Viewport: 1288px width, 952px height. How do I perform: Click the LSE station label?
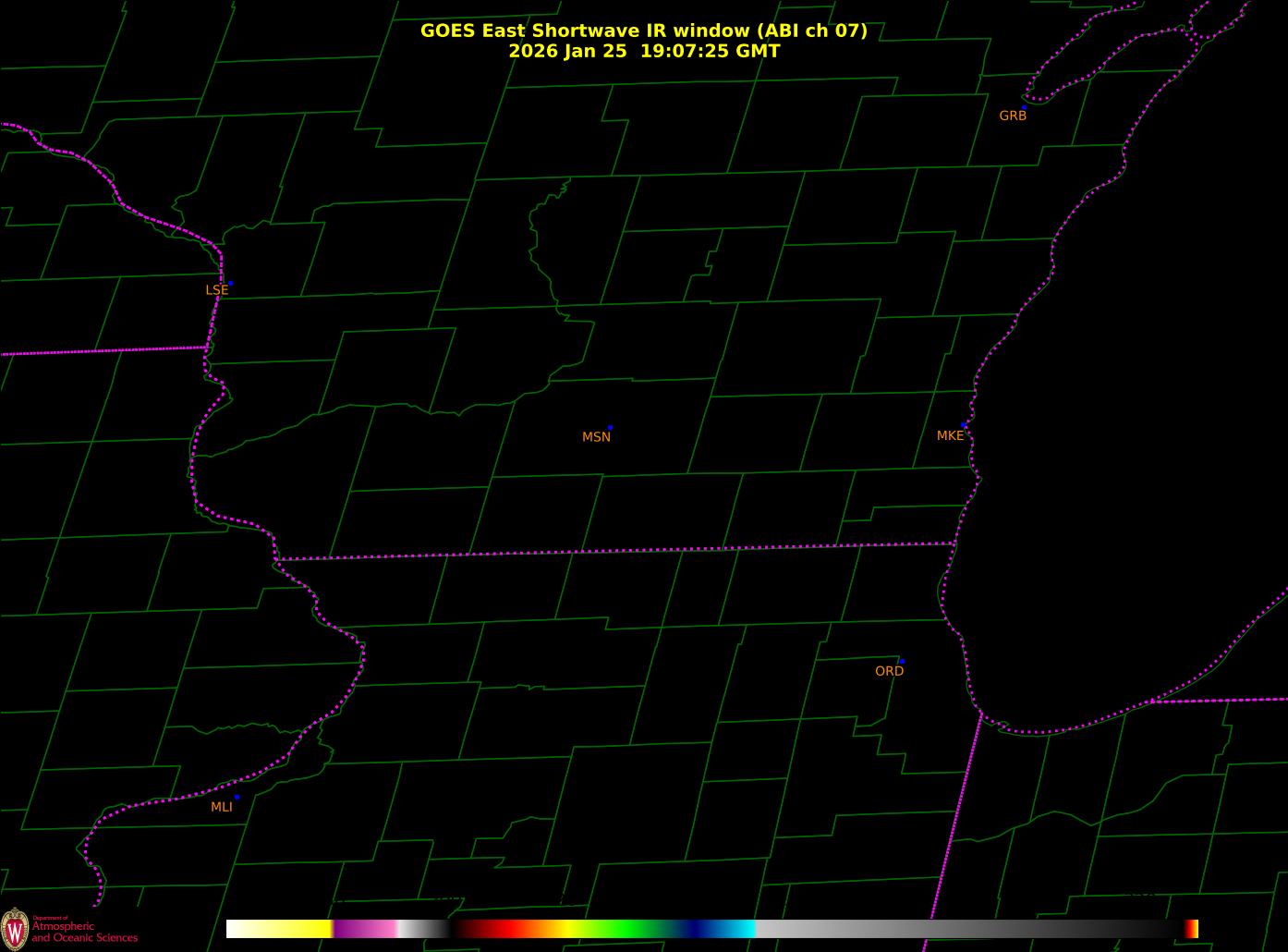tap(216, 290)
